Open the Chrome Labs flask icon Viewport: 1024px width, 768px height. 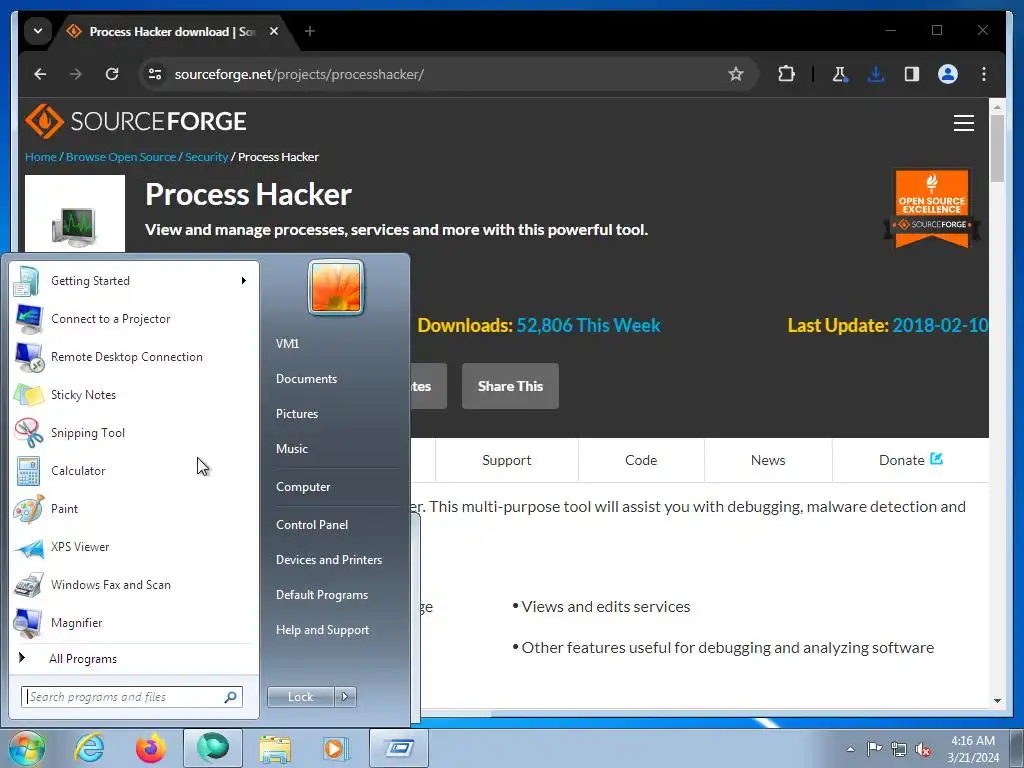(x=840, y=74)
